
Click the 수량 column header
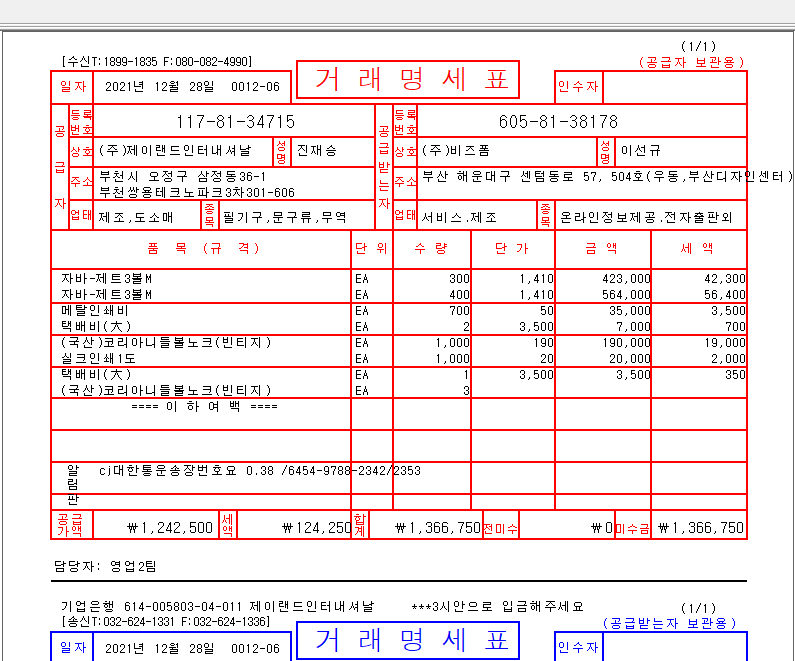click(x=432, y=248)
